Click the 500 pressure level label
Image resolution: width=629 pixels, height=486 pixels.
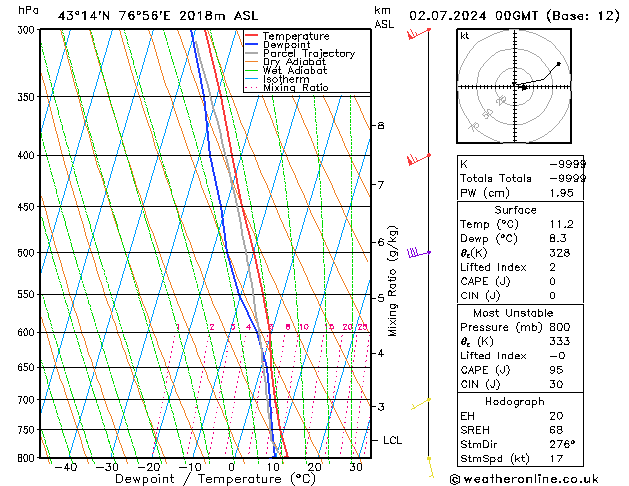28,253
